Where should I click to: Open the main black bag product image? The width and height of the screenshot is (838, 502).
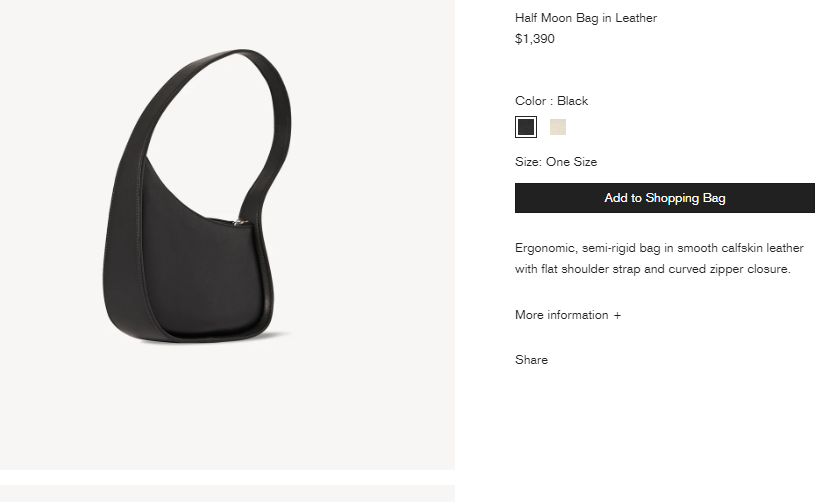click(x=227, y=235)
